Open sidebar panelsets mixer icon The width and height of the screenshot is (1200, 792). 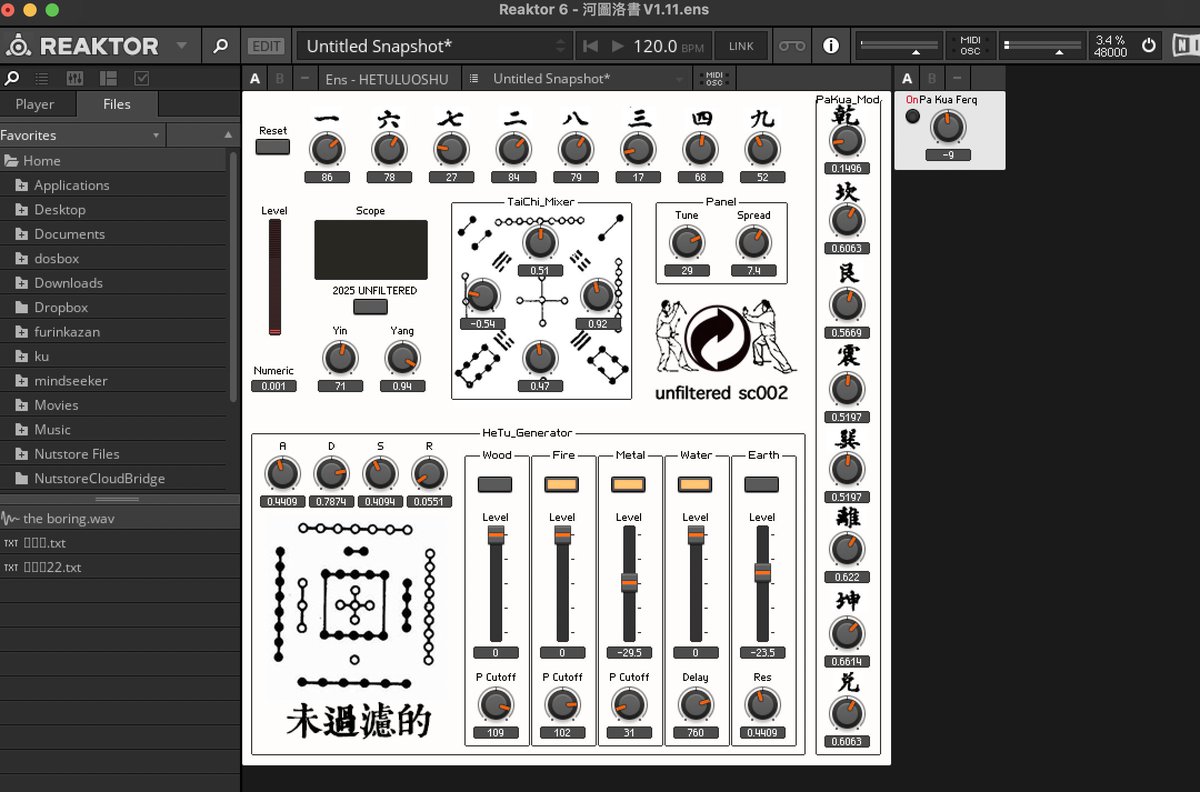click(x=75, y=78)
